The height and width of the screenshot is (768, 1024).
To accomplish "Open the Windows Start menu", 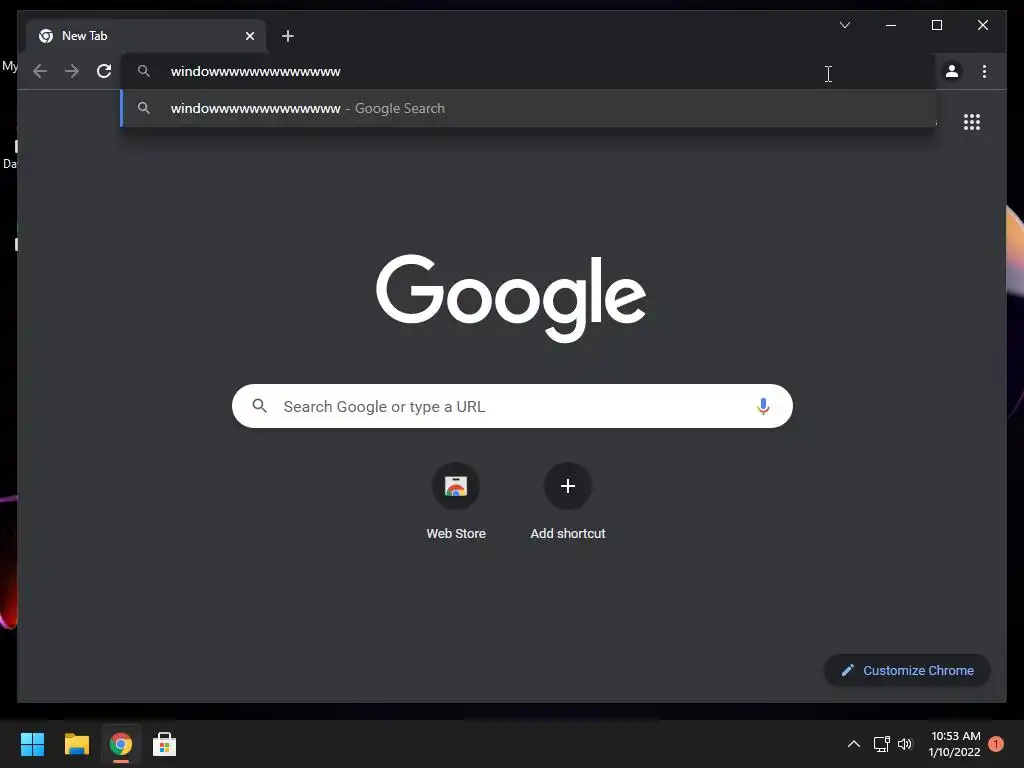I will 32,744.
